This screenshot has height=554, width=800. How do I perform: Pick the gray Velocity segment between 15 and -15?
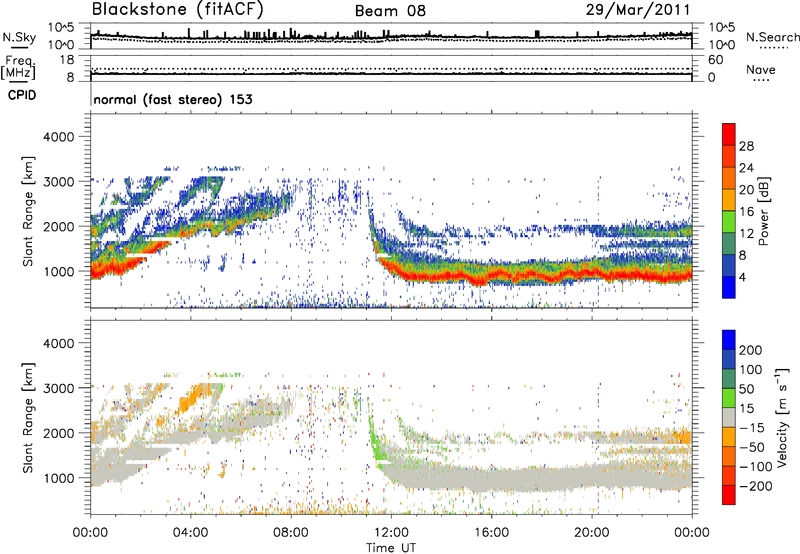729,417
